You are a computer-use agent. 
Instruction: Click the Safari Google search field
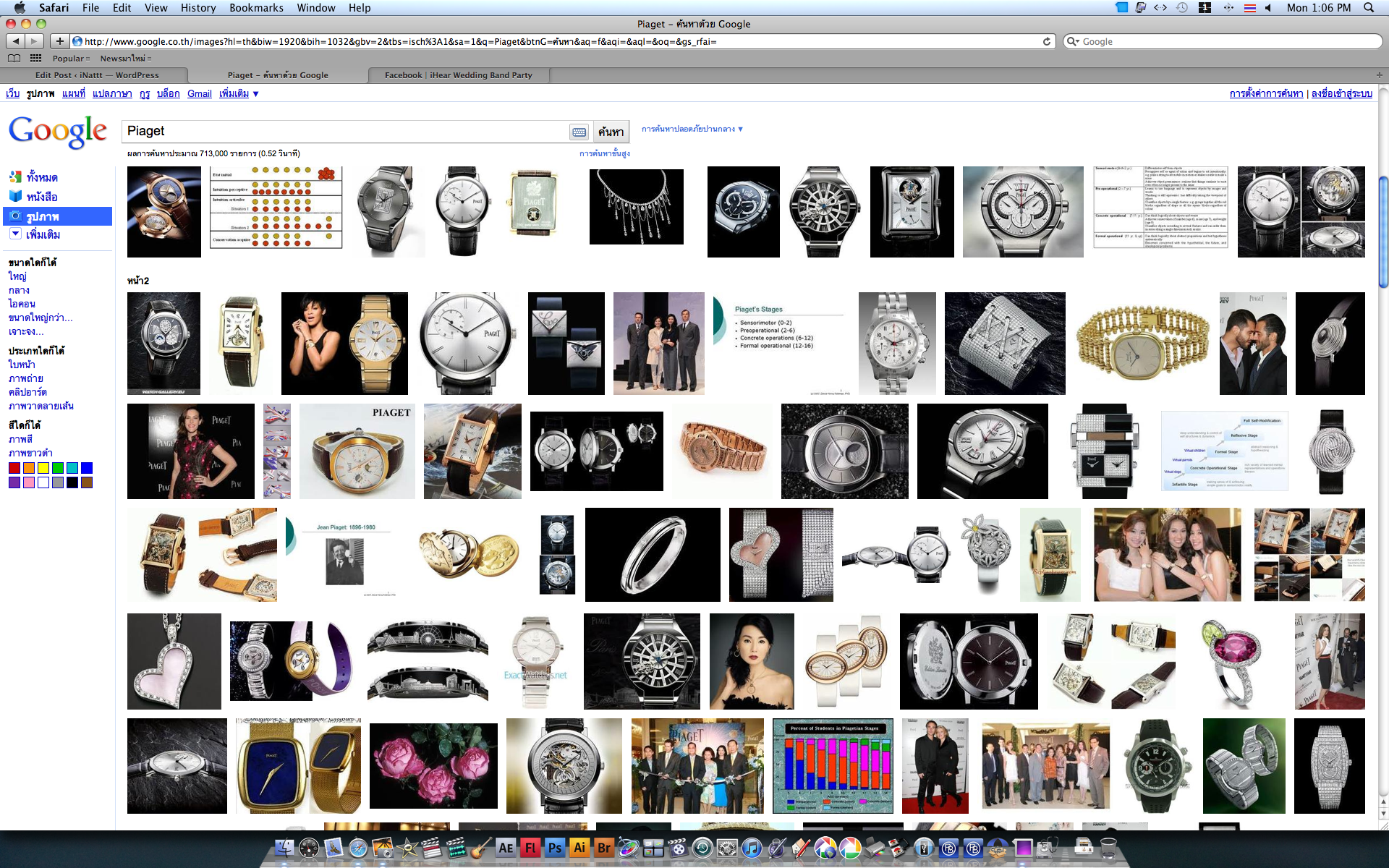[1223, 41]
